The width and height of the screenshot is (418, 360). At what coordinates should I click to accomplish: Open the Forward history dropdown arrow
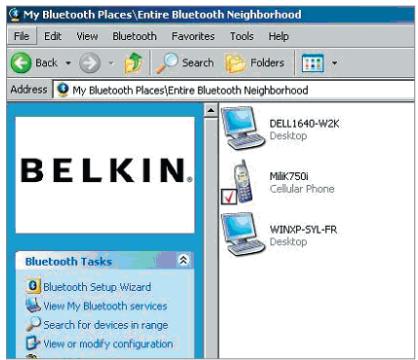coord(111,63)
